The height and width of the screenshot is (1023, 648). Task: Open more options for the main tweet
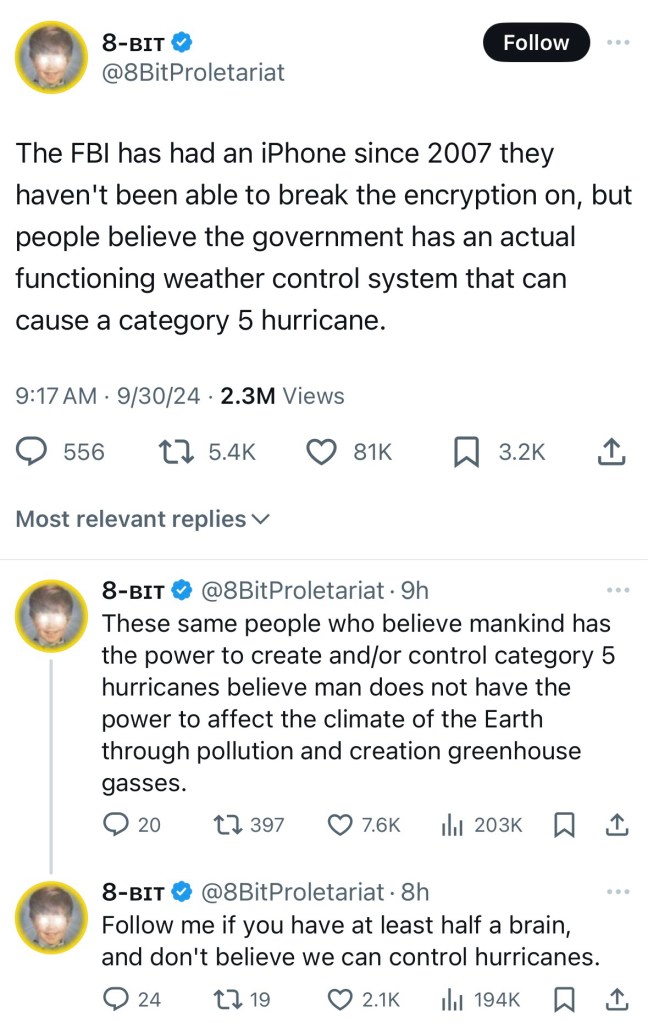619,43
